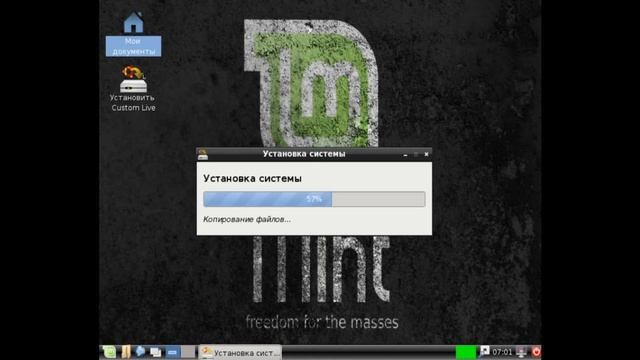Click the installation progress bar at 57%
This screenshot has height=360, width=640.
(x=314, y=199)
